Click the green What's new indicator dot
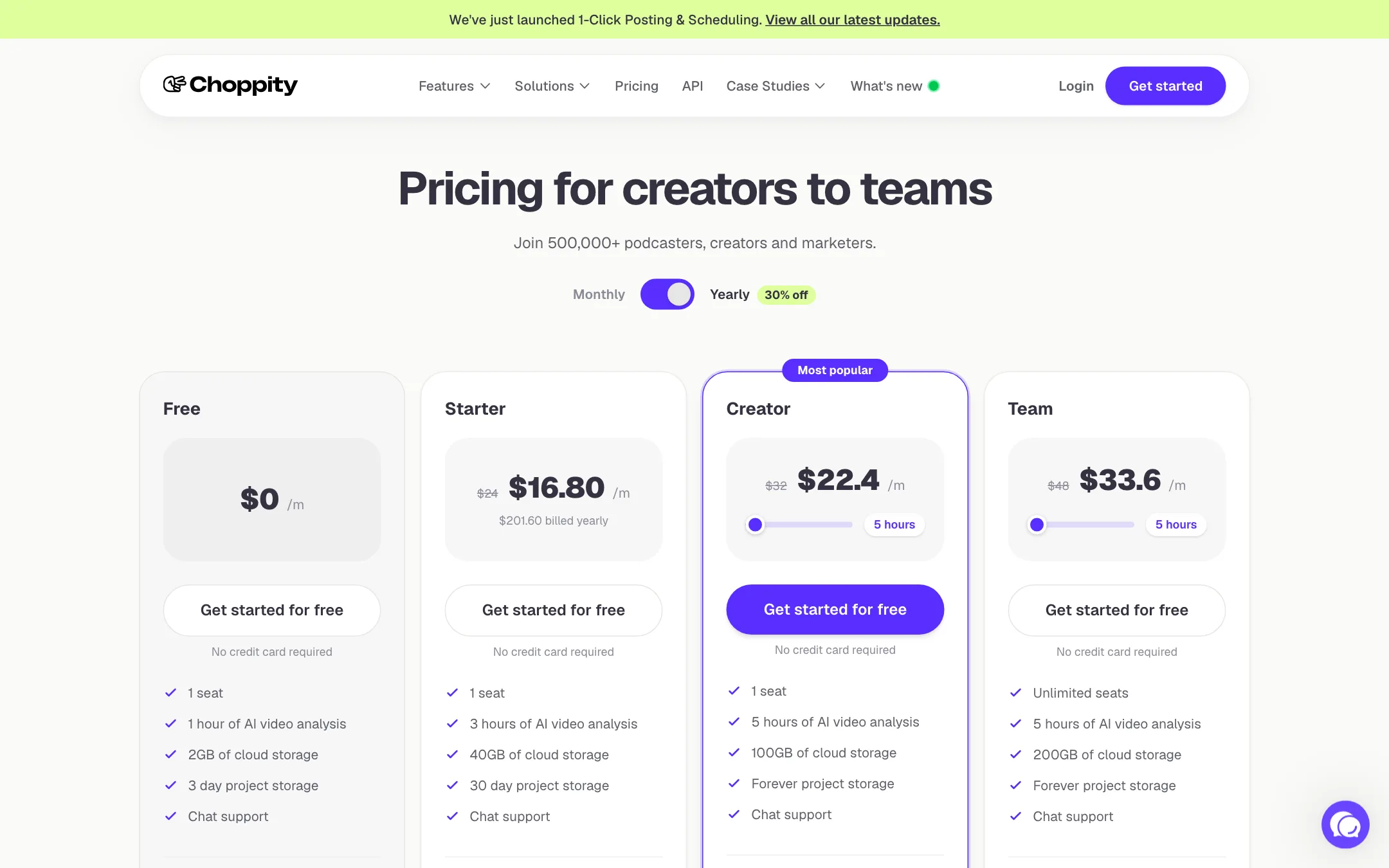Image resolution: width=1389 pixels, height=868 pixels. pos(934,86)
